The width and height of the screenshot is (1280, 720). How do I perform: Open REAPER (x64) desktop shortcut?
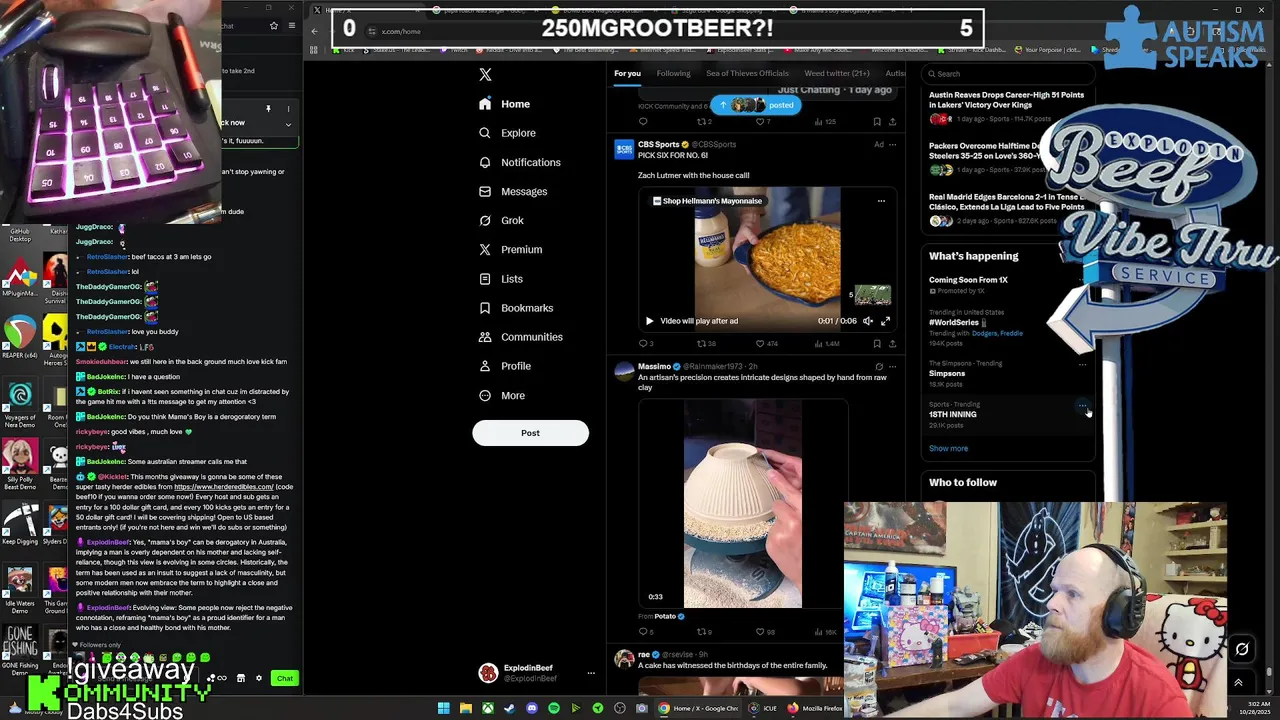[20, 338]
